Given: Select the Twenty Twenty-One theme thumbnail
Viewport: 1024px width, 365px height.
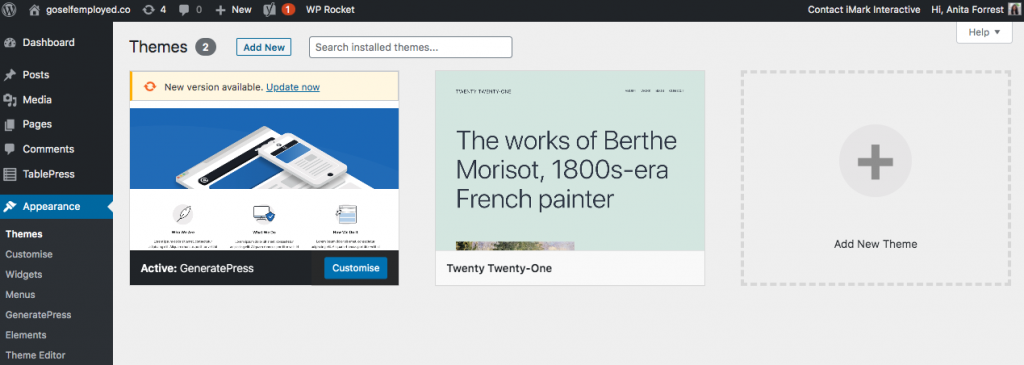Looking at the screenshot, I should (x=570, y=161).
